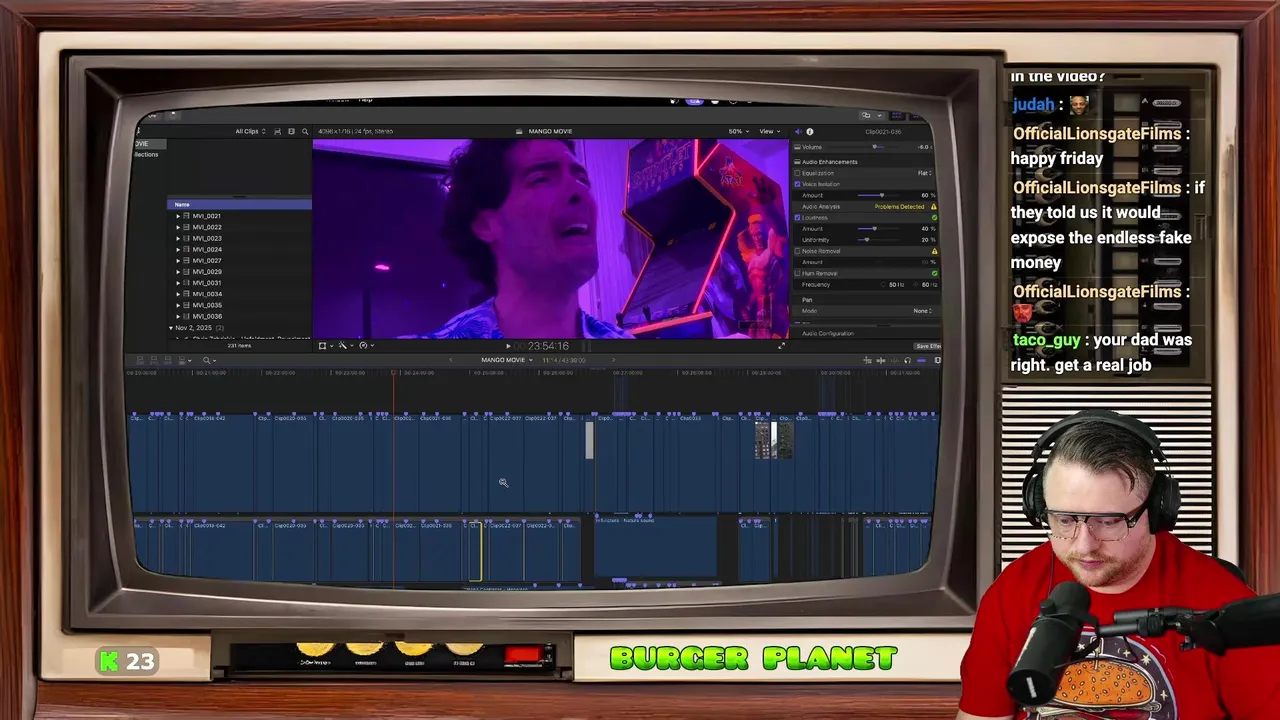Select the 50 Hz frequency radio button
The width and height of the screenshot is (1280, 720).
[882, 285]
